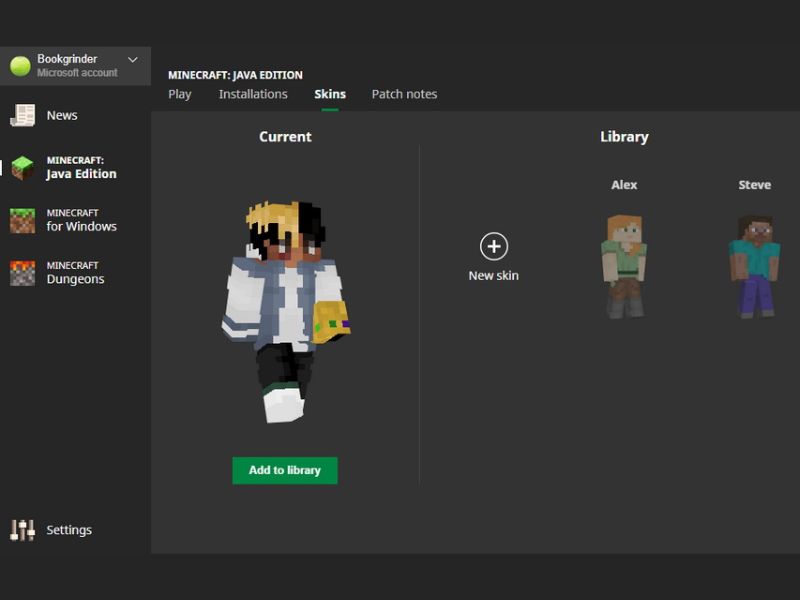Select Minecraft: Java Edition in sidebar

pyautogui.click(x=82, y=168)
